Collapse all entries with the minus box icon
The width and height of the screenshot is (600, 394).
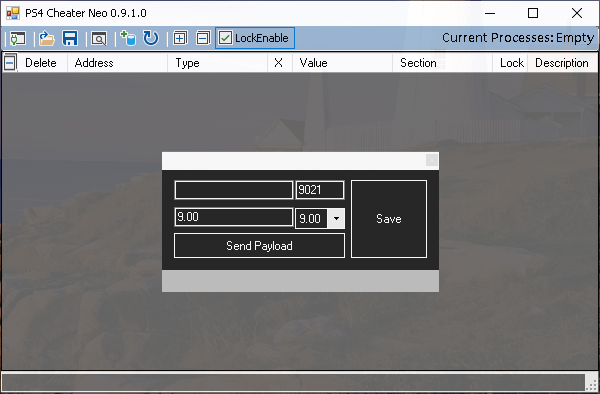click(x=203, y=38)
